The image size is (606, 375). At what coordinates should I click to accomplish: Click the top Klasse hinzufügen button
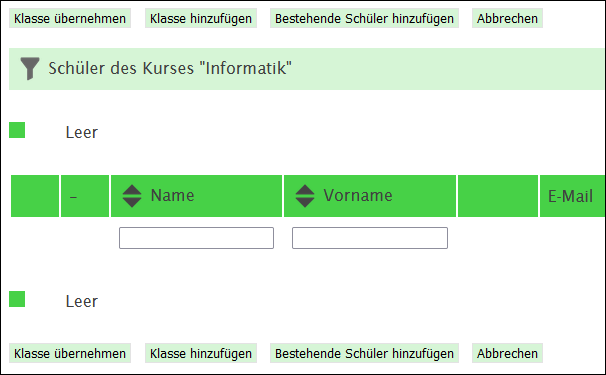click(x=201, y=18)
